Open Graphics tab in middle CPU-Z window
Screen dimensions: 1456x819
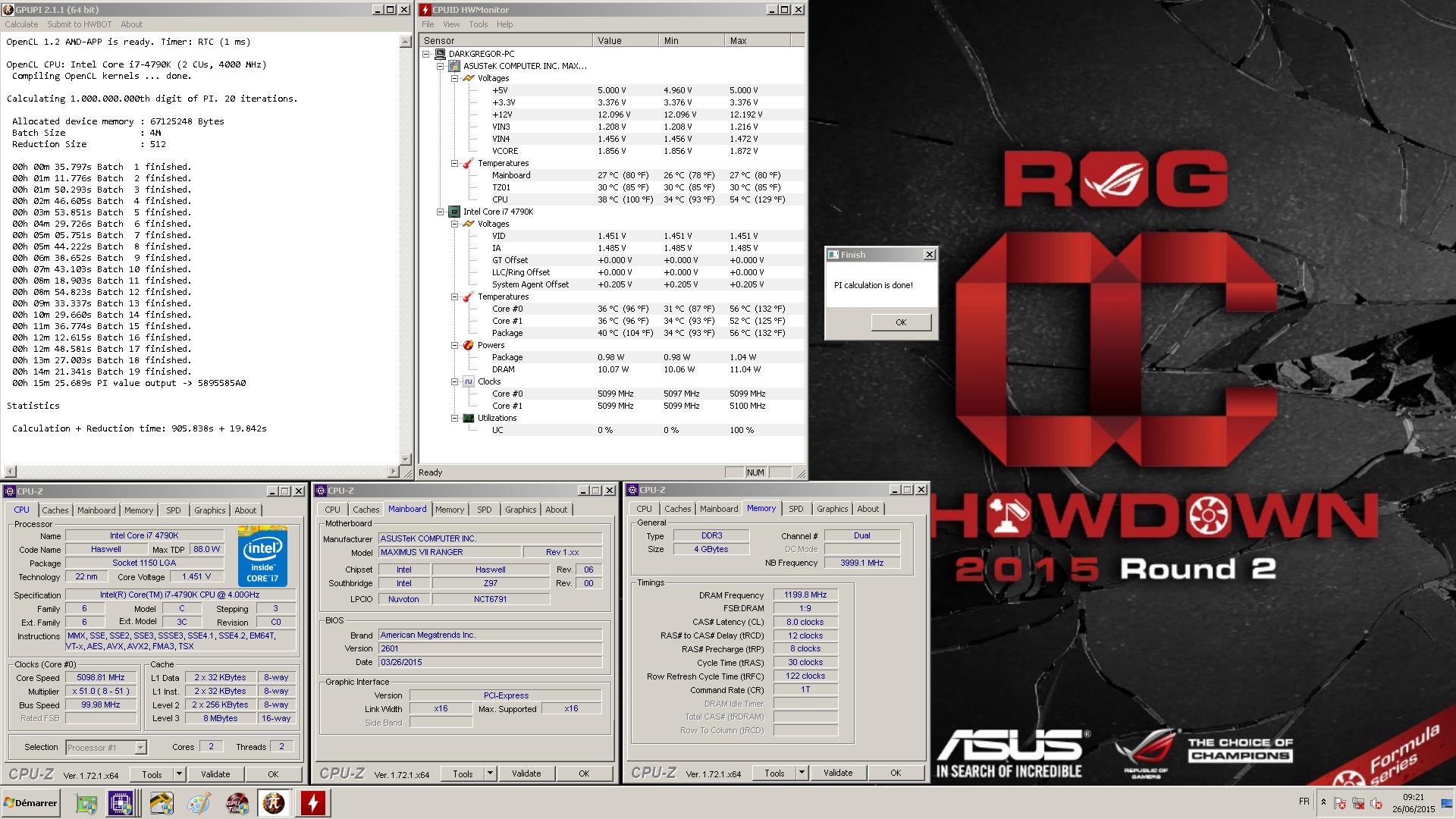coord(521,510)
